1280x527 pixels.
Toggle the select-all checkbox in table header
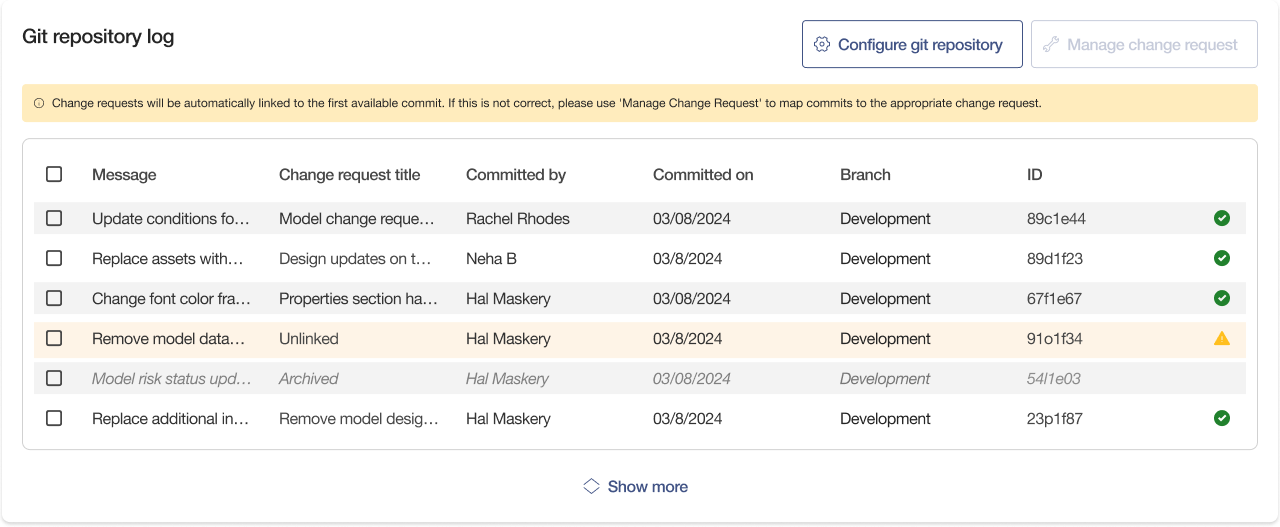click(x=54, y=174)
